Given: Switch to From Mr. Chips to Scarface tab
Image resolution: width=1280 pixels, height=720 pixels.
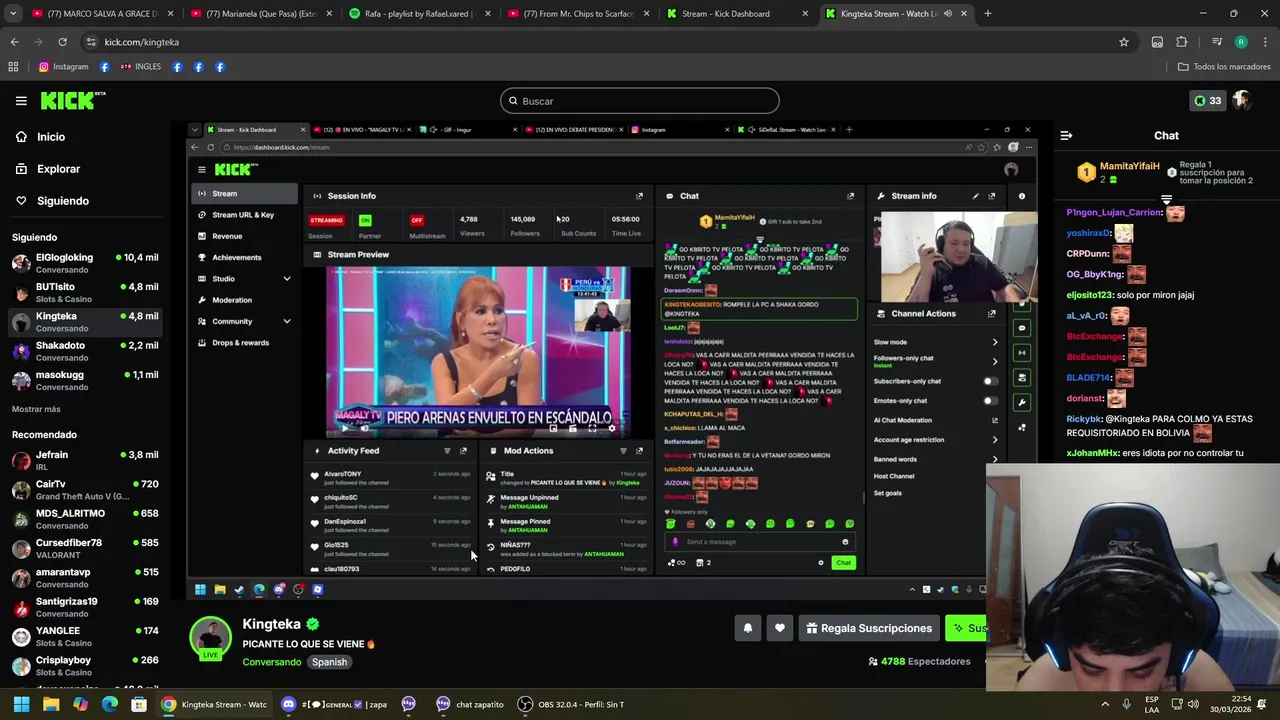Looking at the screenshot, I should coord(577,14).
